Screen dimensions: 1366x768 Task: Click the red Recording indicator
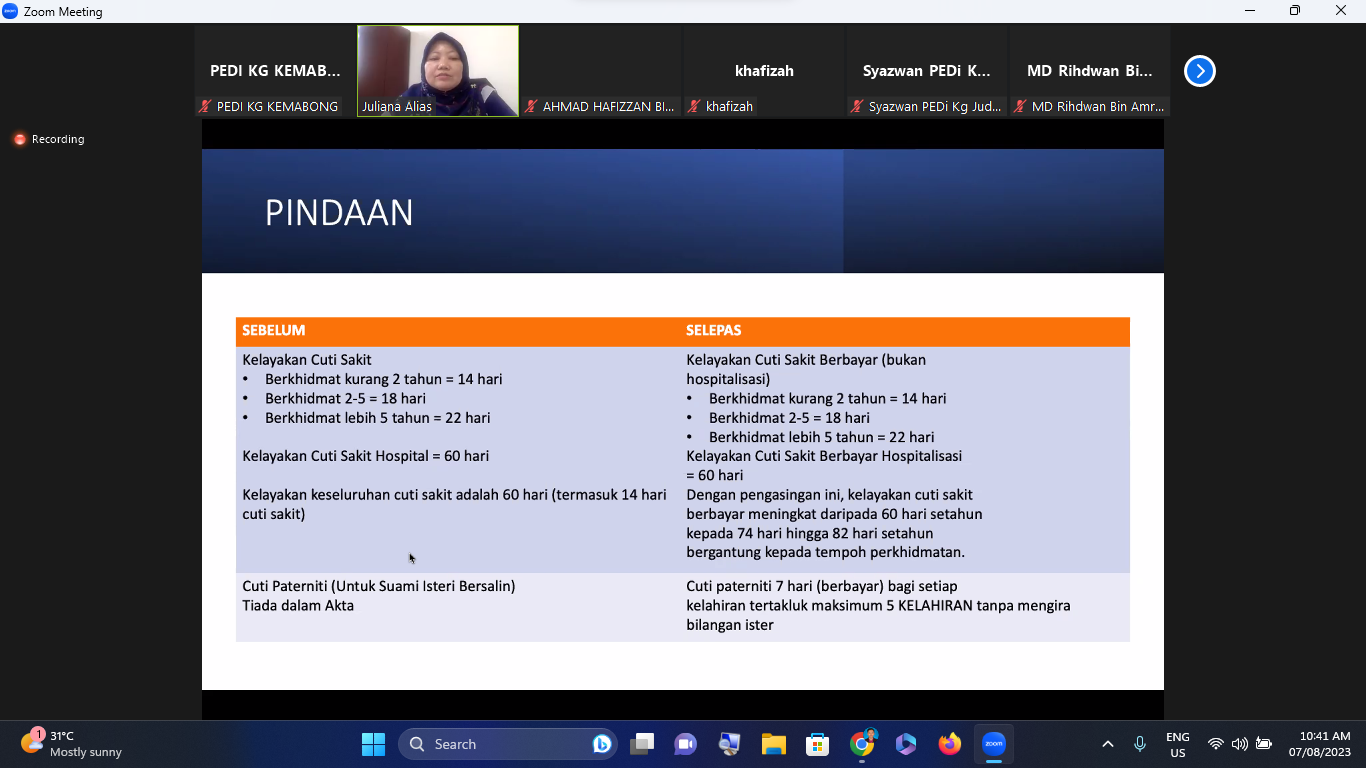tap(49, 139)
